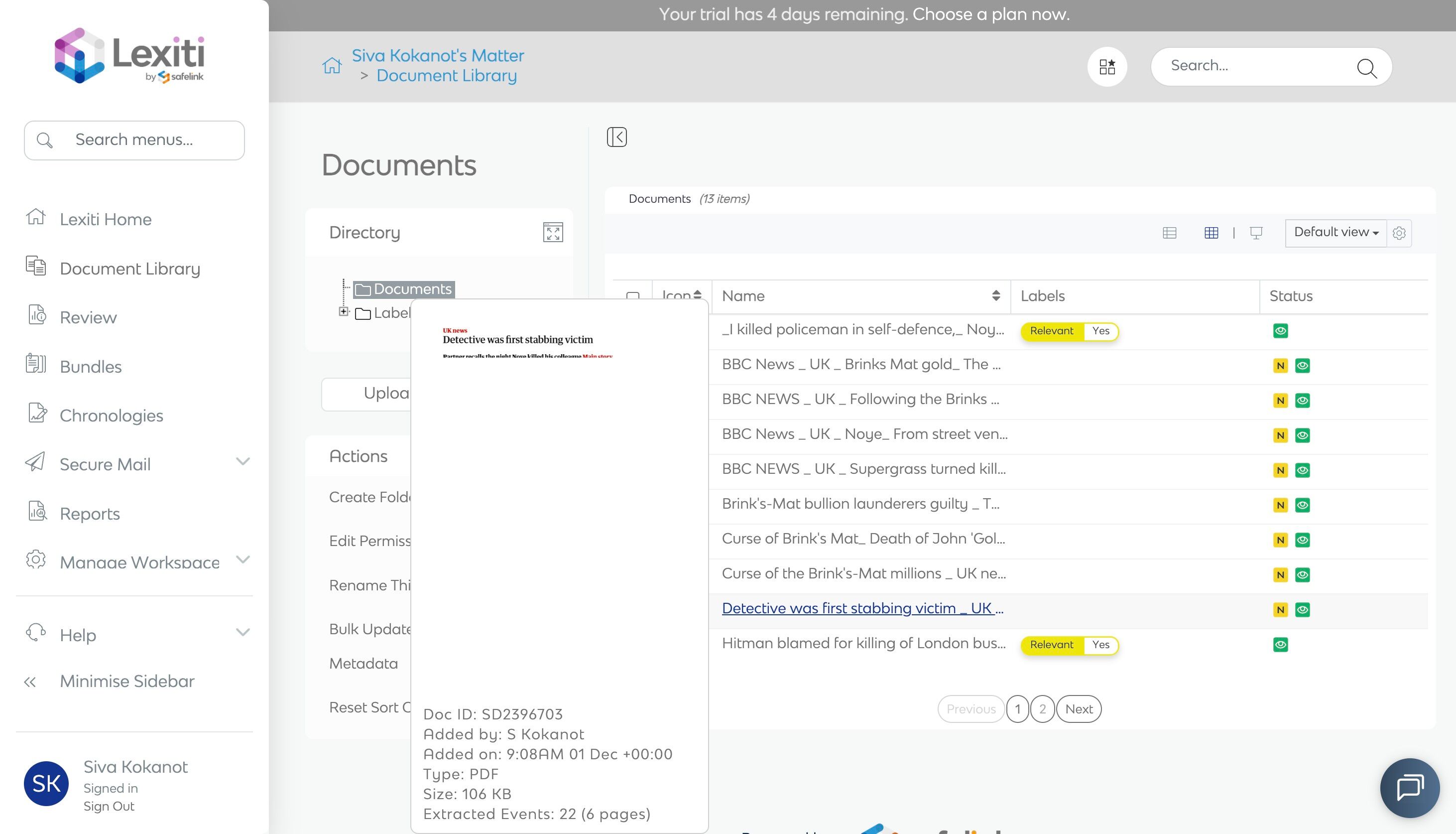Click the home breadcrumb icon
Screen dimensions: 1456x834
tap(331, 66)
